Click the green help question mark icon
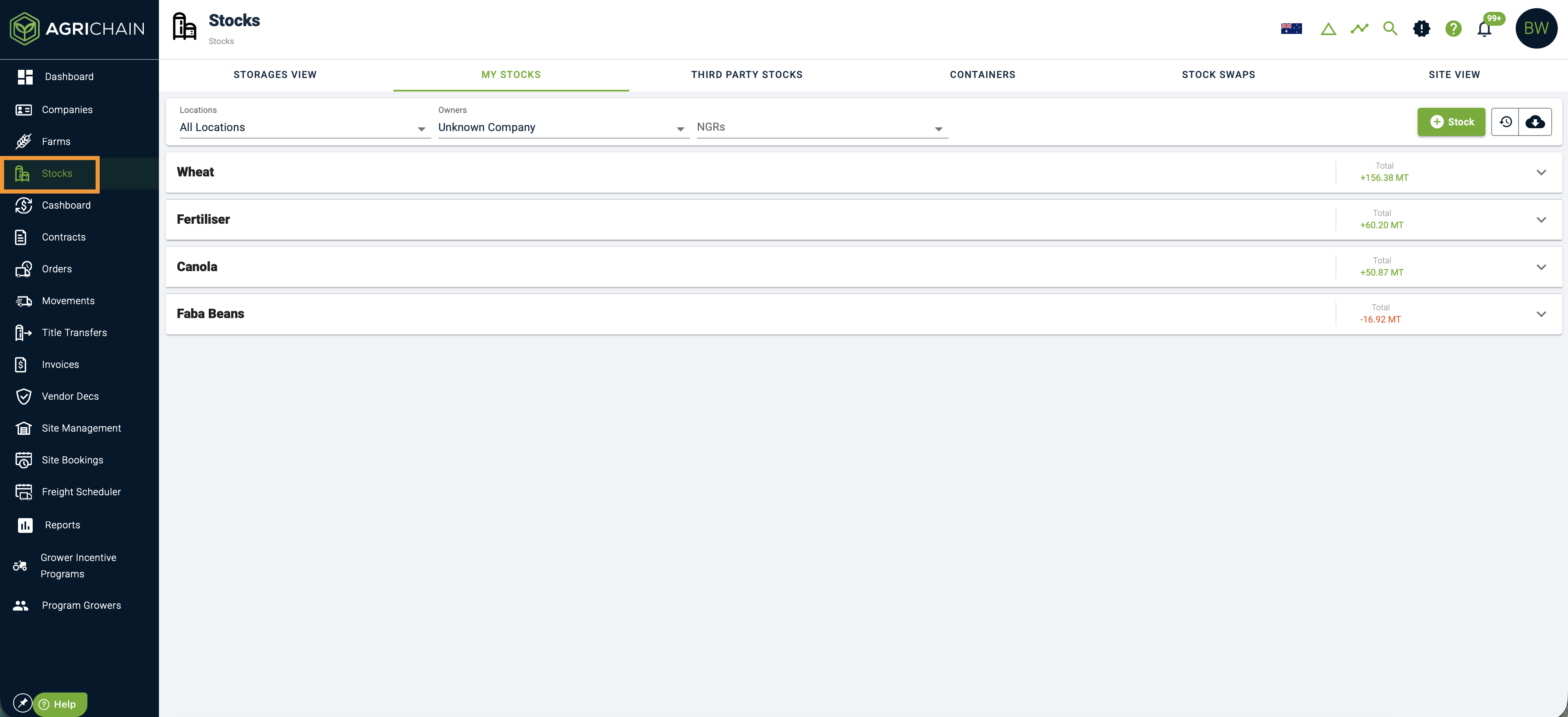 [1453, 29]
